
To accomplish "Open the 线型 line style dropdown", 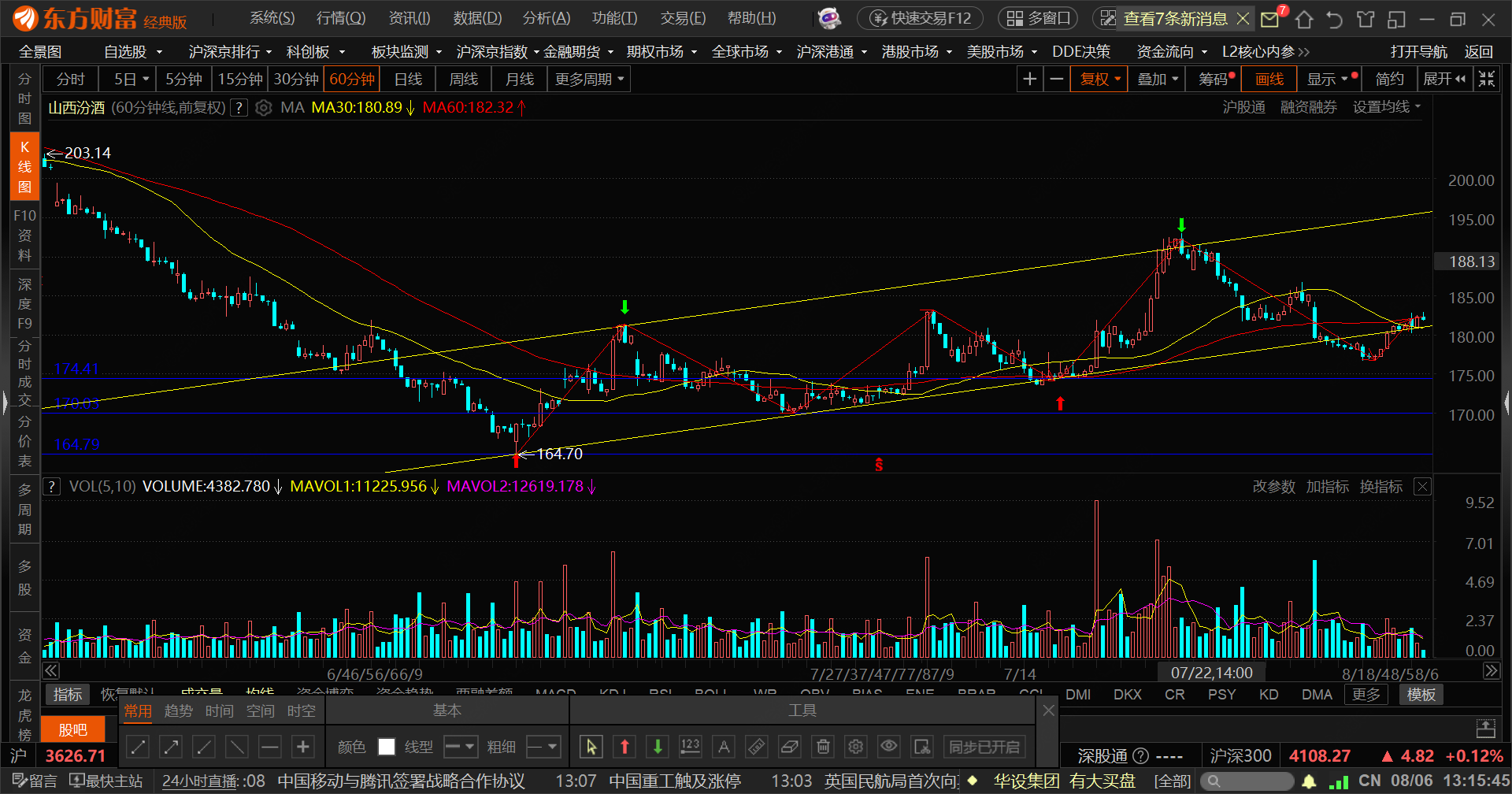I will [x=461, y=746].
